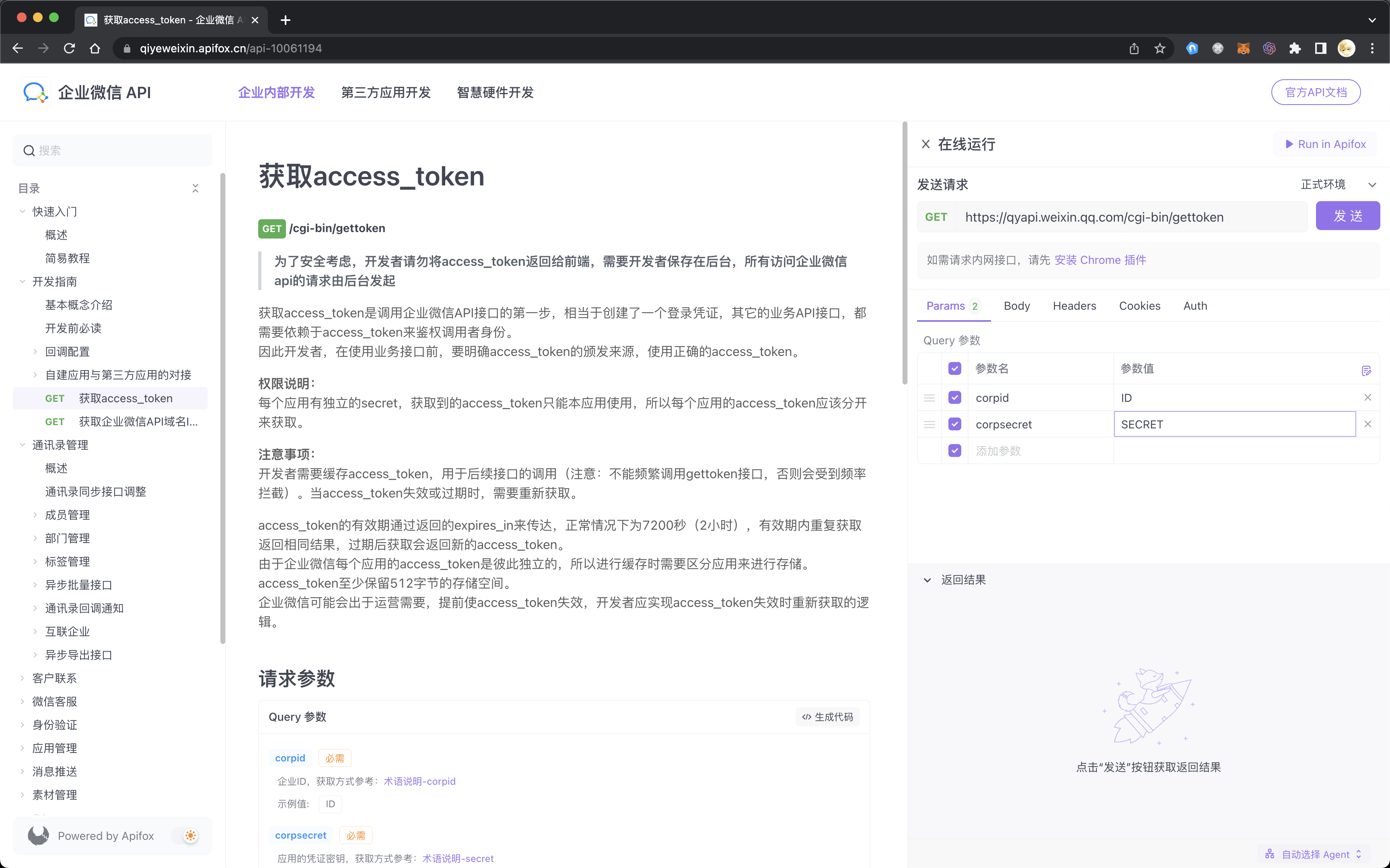Viewport: 1390px width, 868px height.
Task: Expand the 成员管理 tree item
Action: click(x=35, y=515)
